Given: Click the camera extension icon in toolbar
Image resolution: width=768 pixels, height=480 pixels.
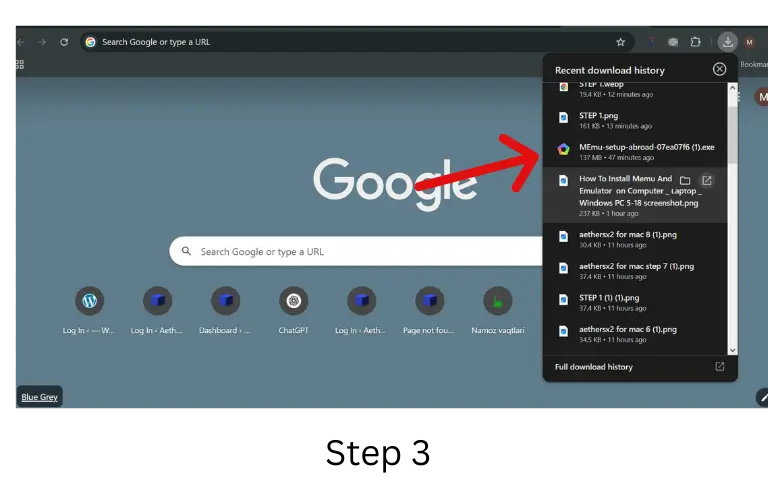Looking at the screenshot, I should 673,42.
